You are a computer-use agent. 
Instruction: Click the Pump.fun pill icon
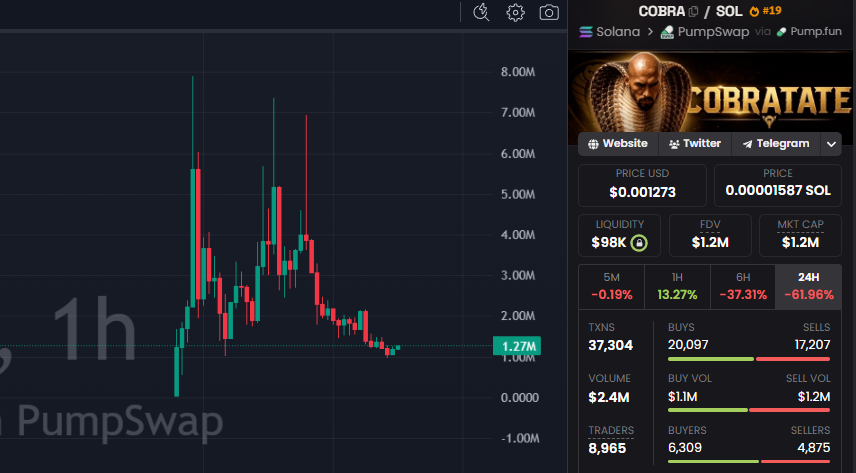tap(782, 32)
